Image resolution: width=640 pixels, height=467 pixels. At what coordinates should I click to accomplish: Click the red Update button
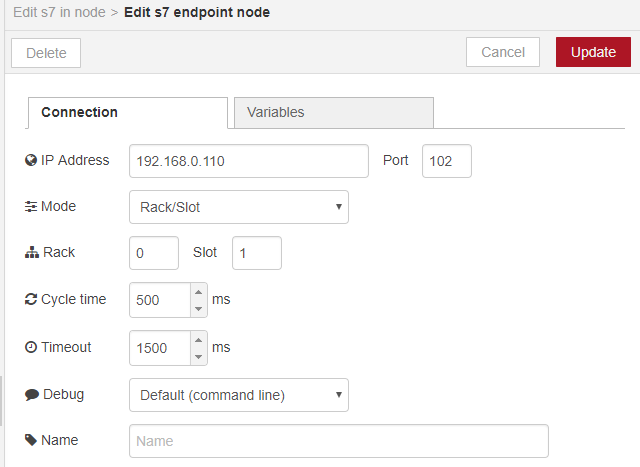point(593,52)
